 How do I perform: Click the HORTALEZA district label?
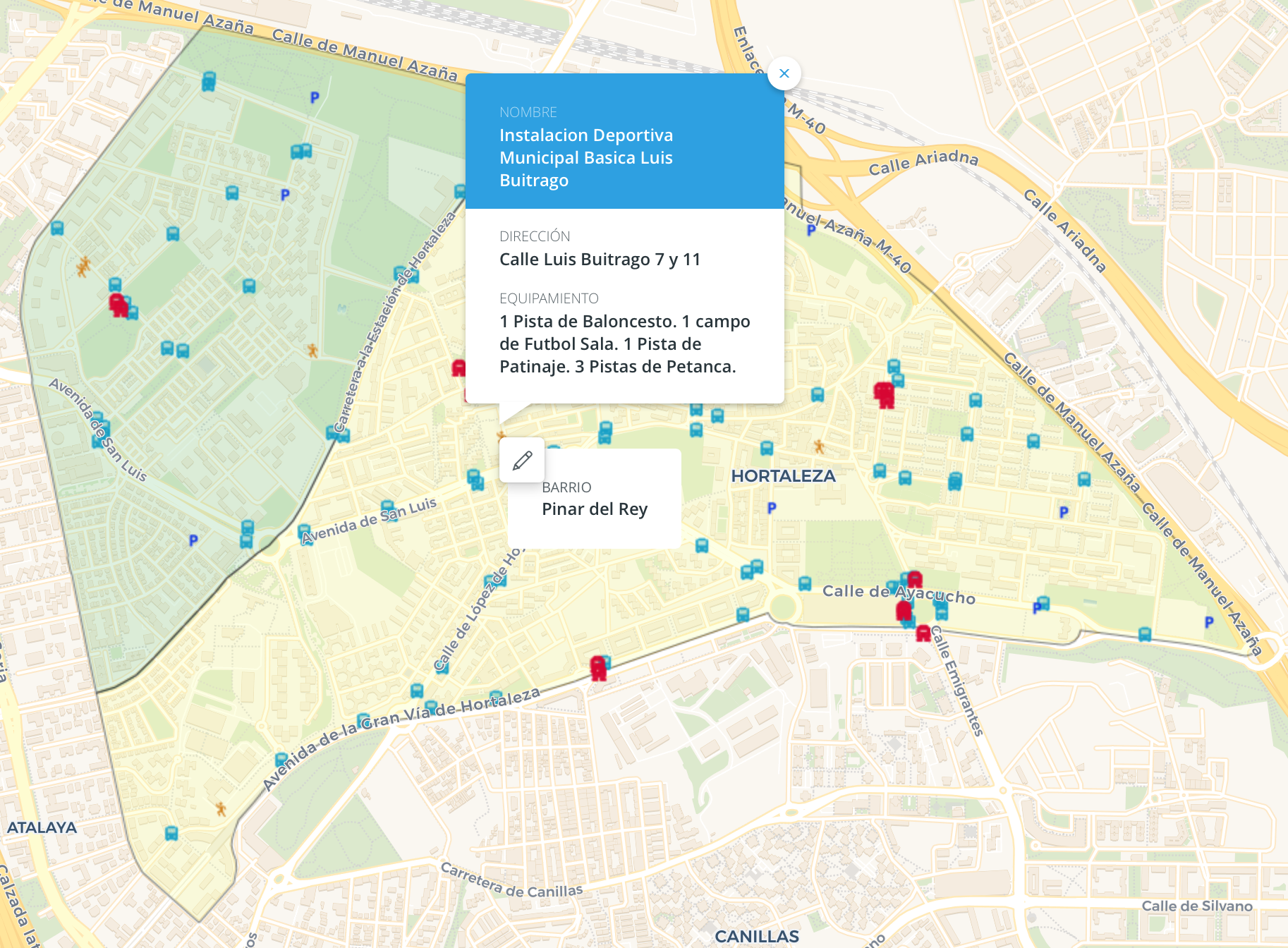(783, 476)
